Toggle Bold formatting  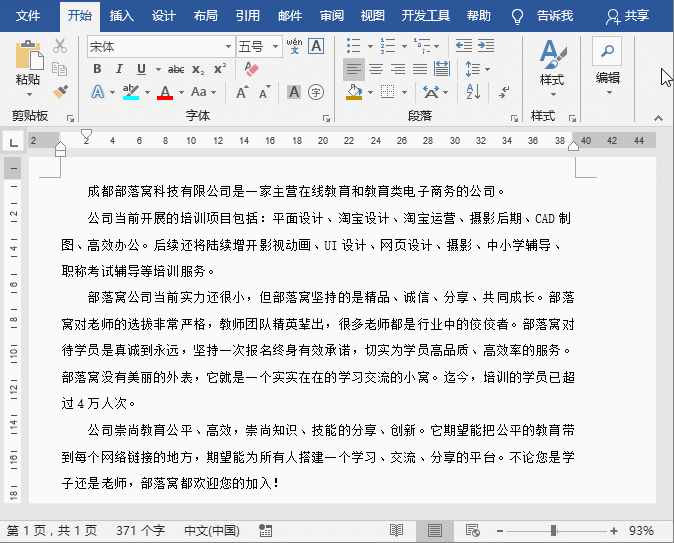click(x=97, y=69)
